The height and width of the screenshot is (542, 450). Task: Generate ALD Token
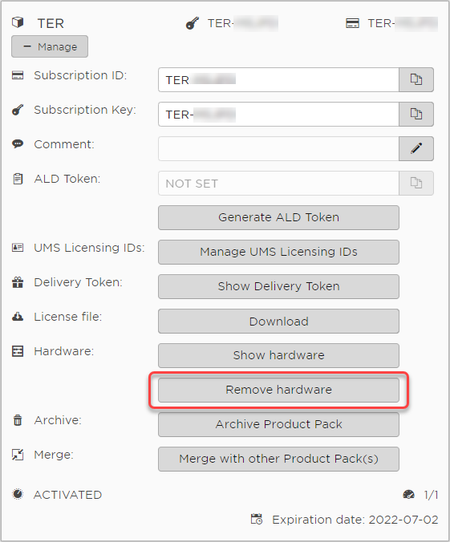(x=279, y=217)
